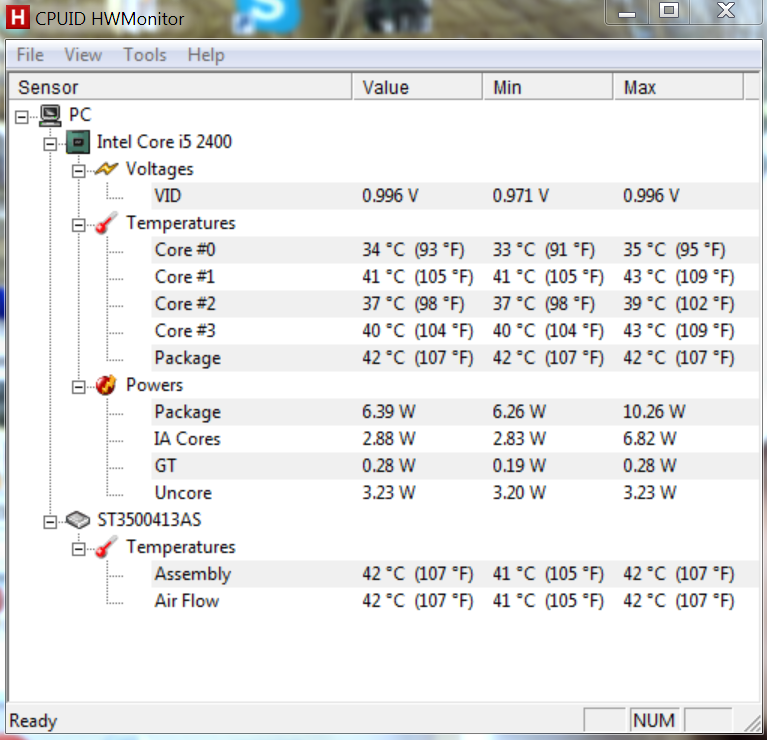767x740 pixels.
Task: Select the Assembly temperature row
Action: pyautogui.click(x=455, y=574)
